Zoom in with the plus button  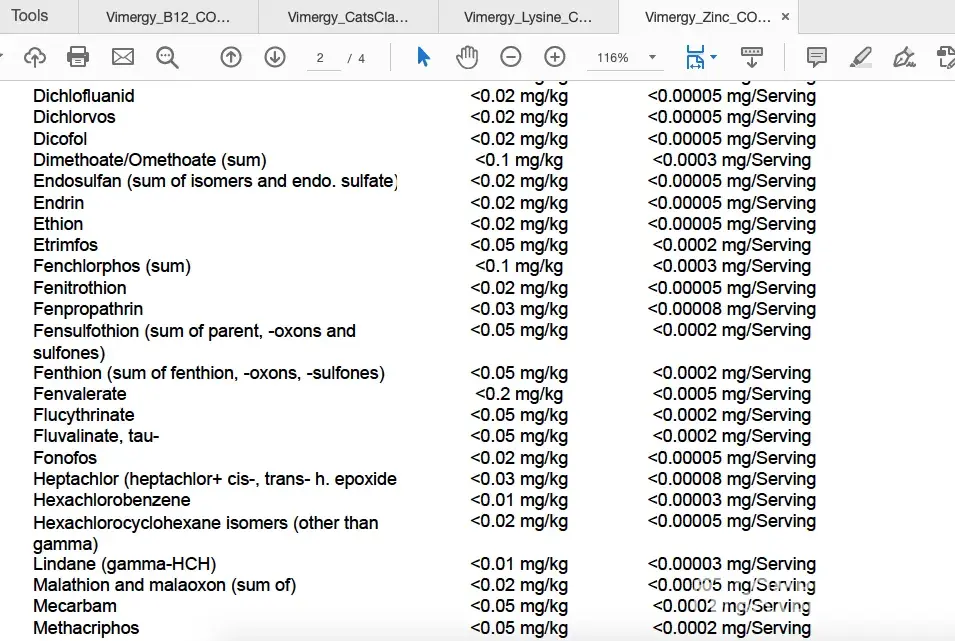555,58
